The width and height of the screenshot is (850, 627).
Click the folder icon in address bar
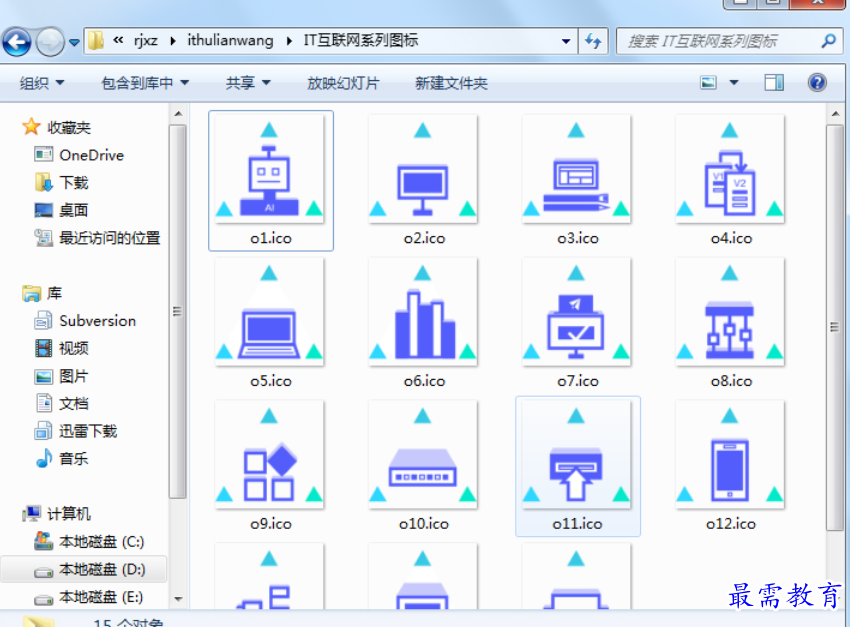pos(96,41)
